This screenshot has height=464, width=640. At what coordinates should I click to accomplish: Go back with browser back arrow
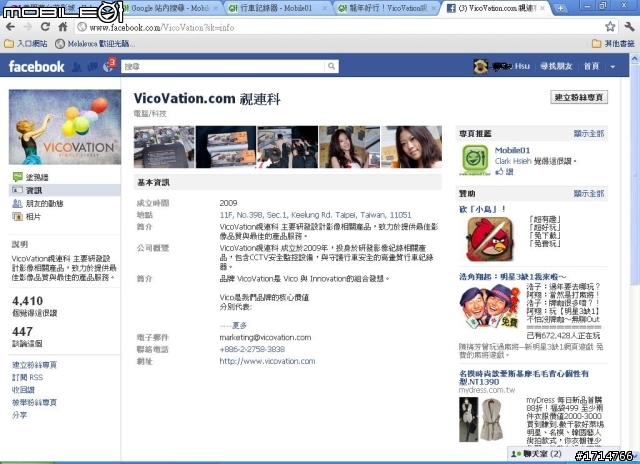tap(10, 27)
